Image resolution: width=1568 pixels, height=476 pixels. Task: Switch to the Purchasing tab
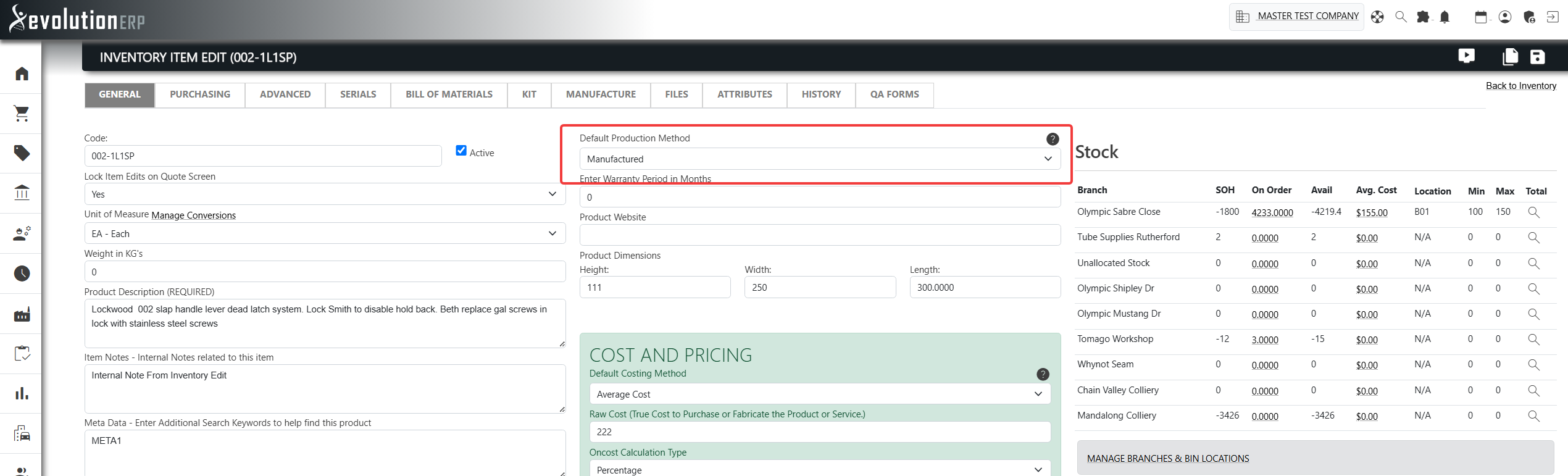coord(200,94)
